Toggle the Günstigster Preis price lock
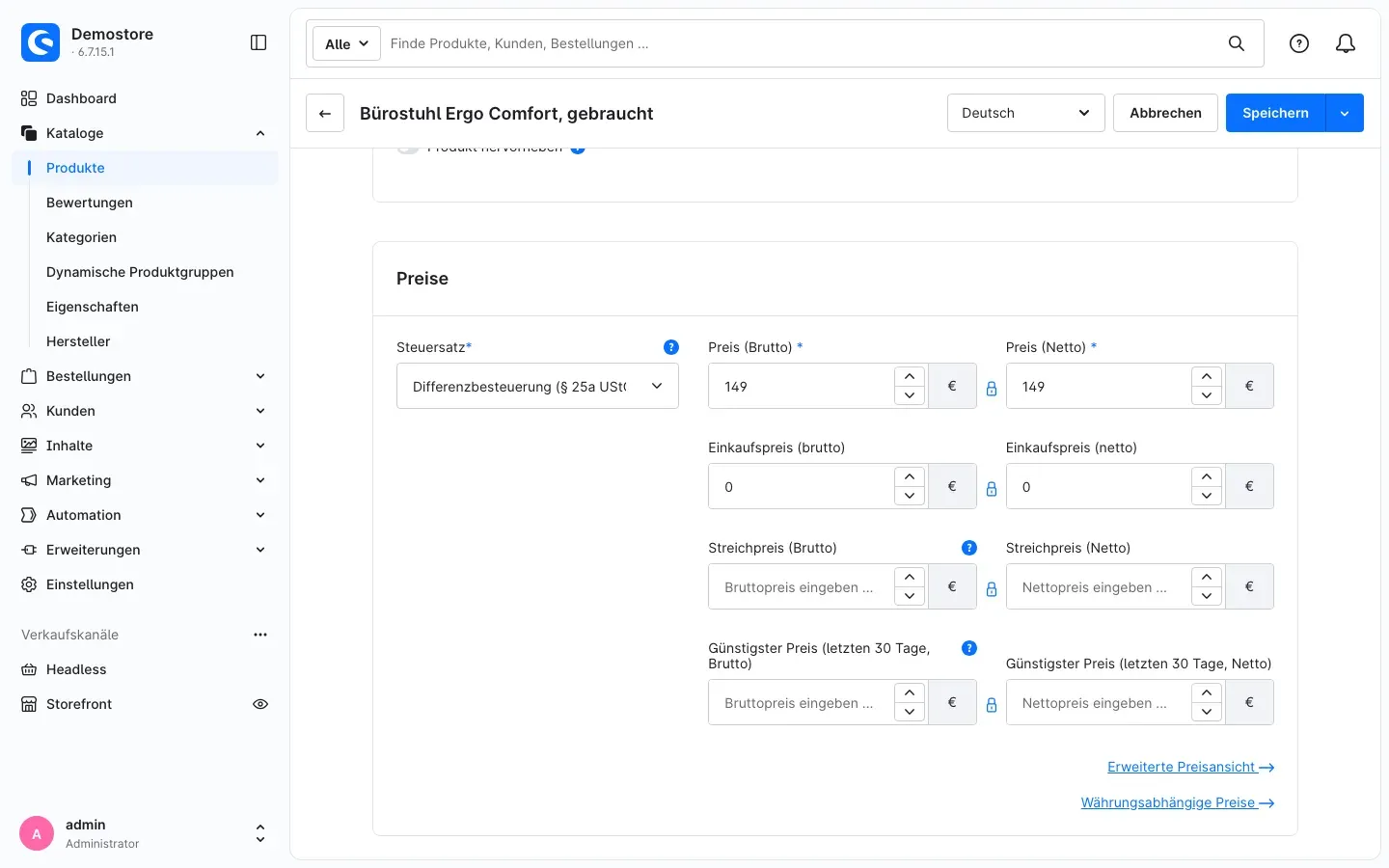The image size is (1389, 868). pos(992,705)
